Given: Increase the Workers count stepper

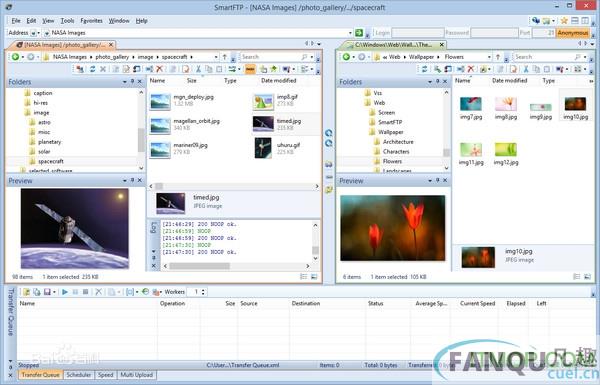Looking at the screenshot, I should click(x=203, y=290).
